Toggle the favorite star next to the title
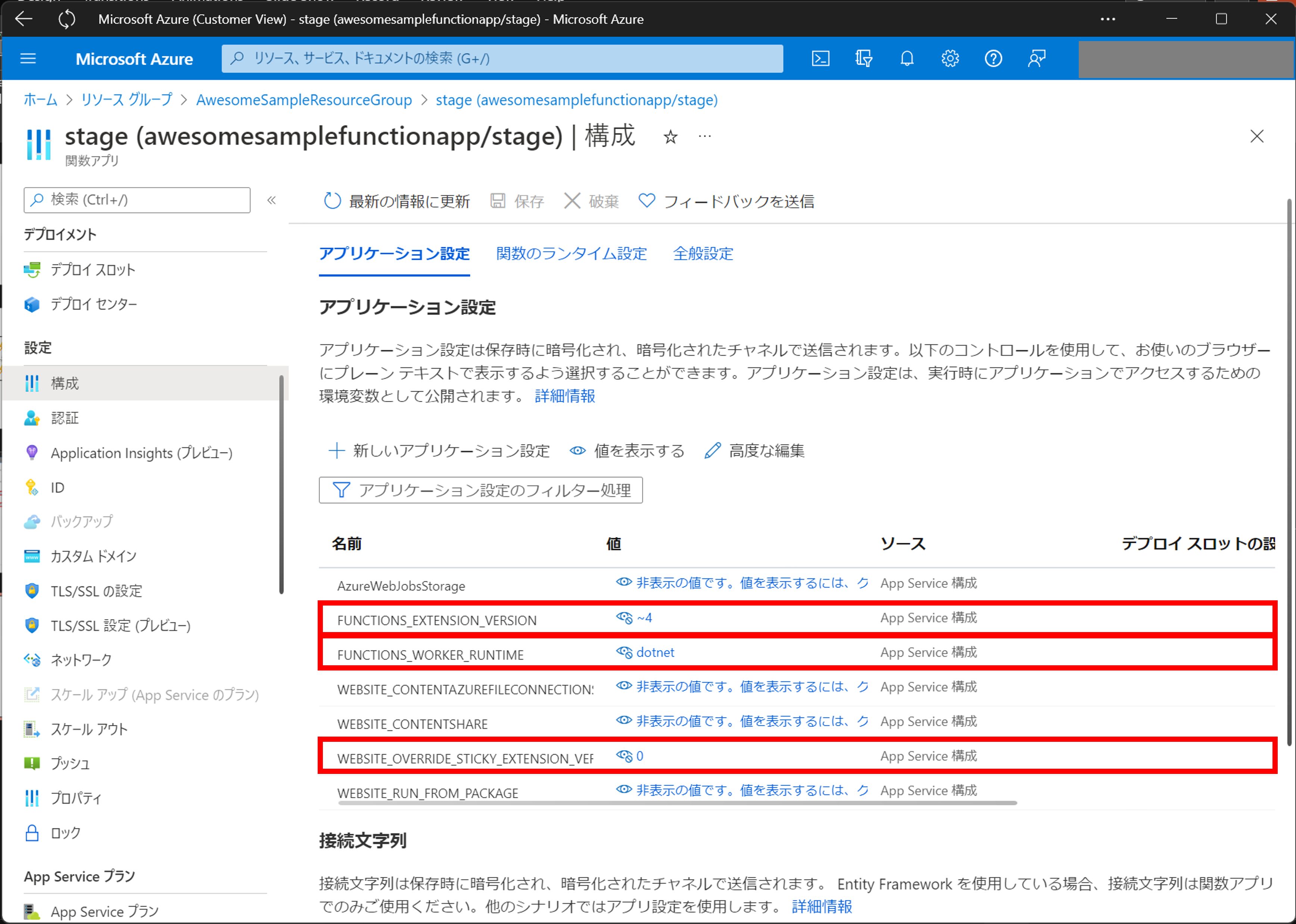This screenshot has height=924, width=1296. 670,137
